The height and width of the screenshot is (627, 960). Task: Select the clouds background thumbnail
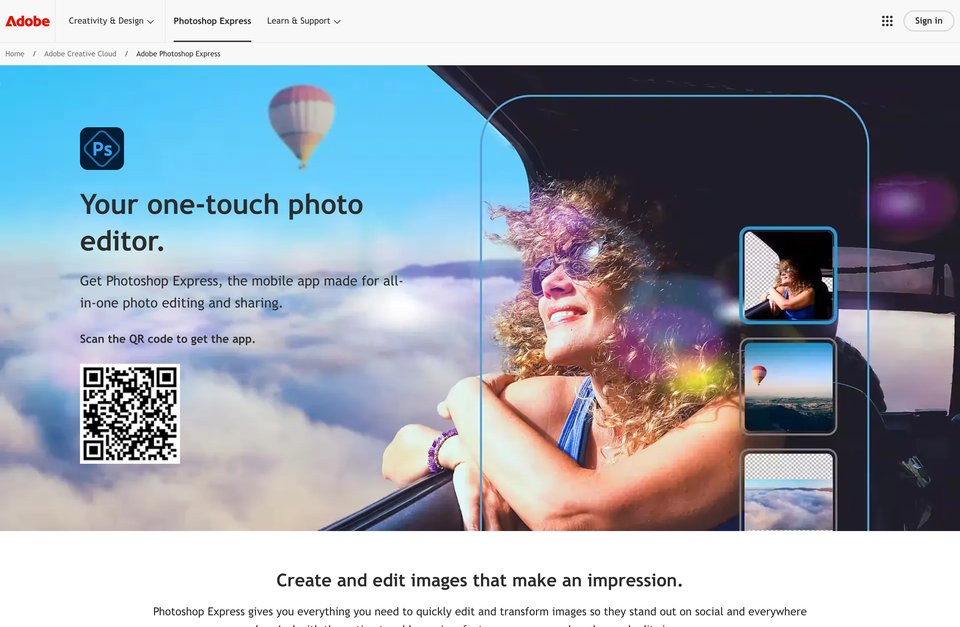[788, 490]
